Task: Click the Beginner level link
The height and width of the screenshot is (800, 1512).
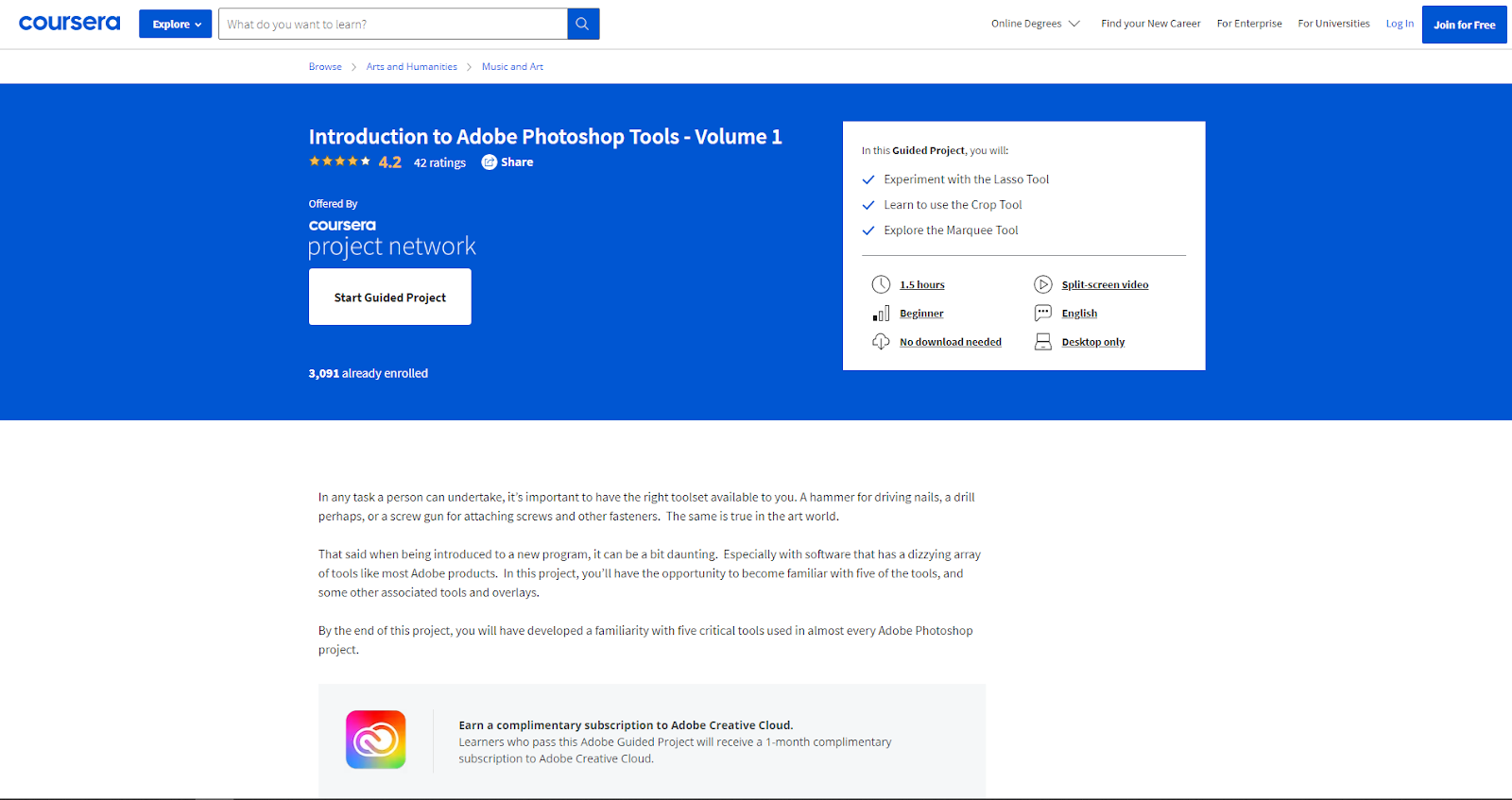Action: (x=921, y=314)
